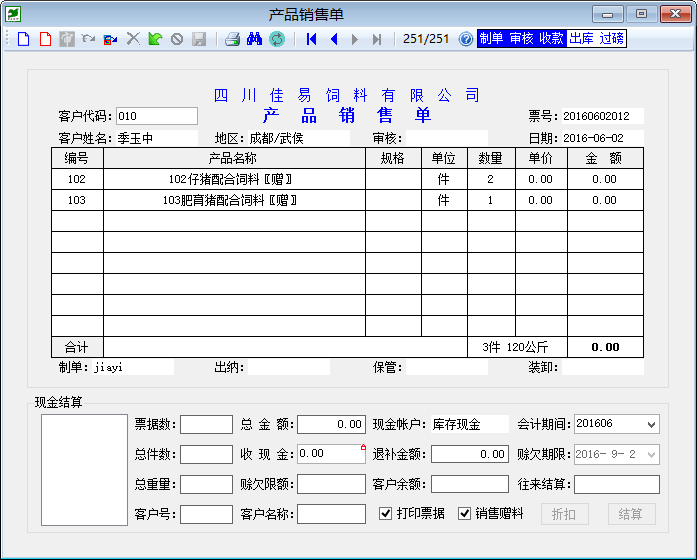The width and height of the screenshot is (697, 560).
Task: Refresh the record with the teal refresh icon
Action: click(276, 39)
